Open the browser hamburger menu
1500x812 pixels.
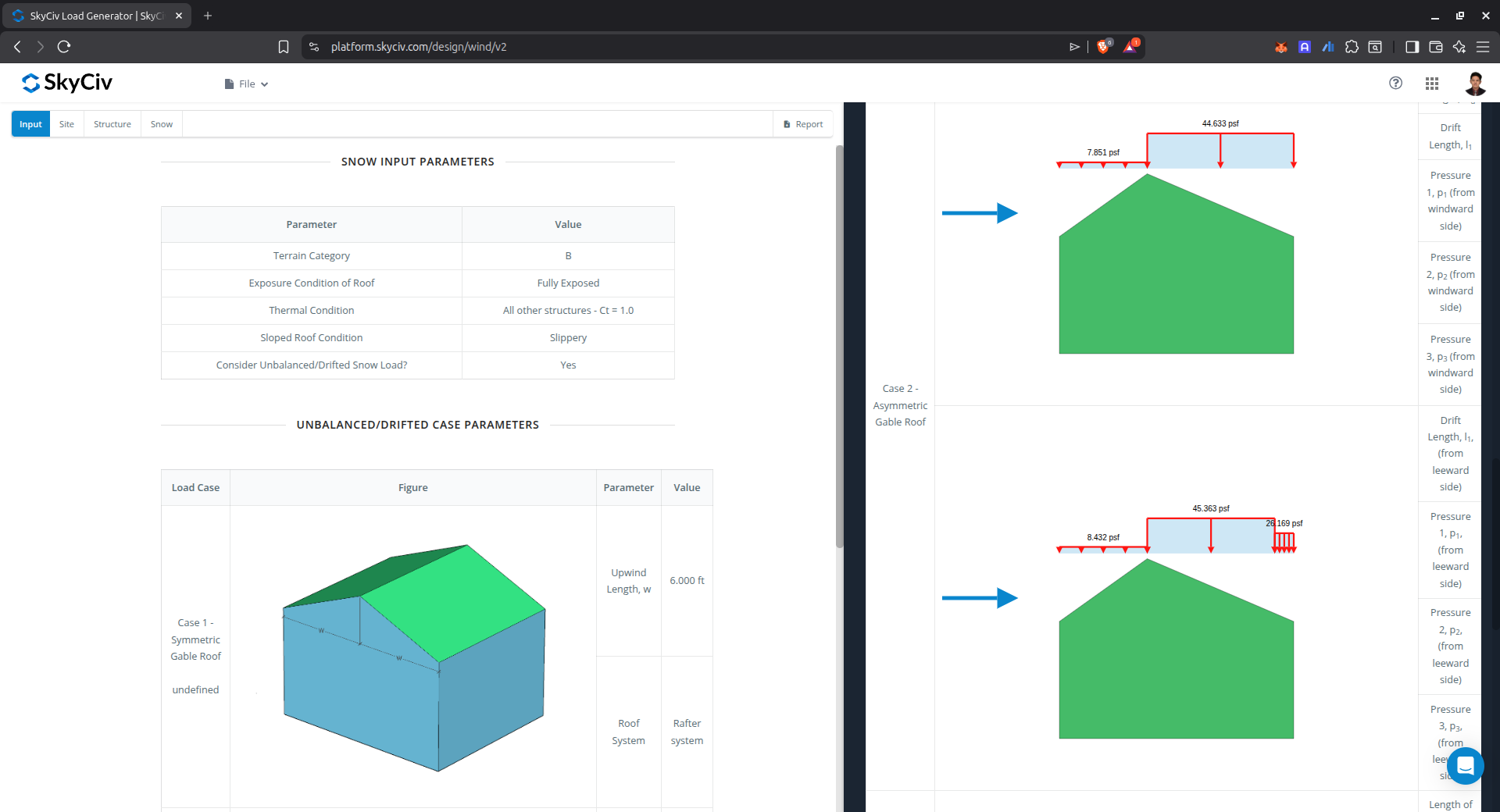click(x=1483, y=47)
